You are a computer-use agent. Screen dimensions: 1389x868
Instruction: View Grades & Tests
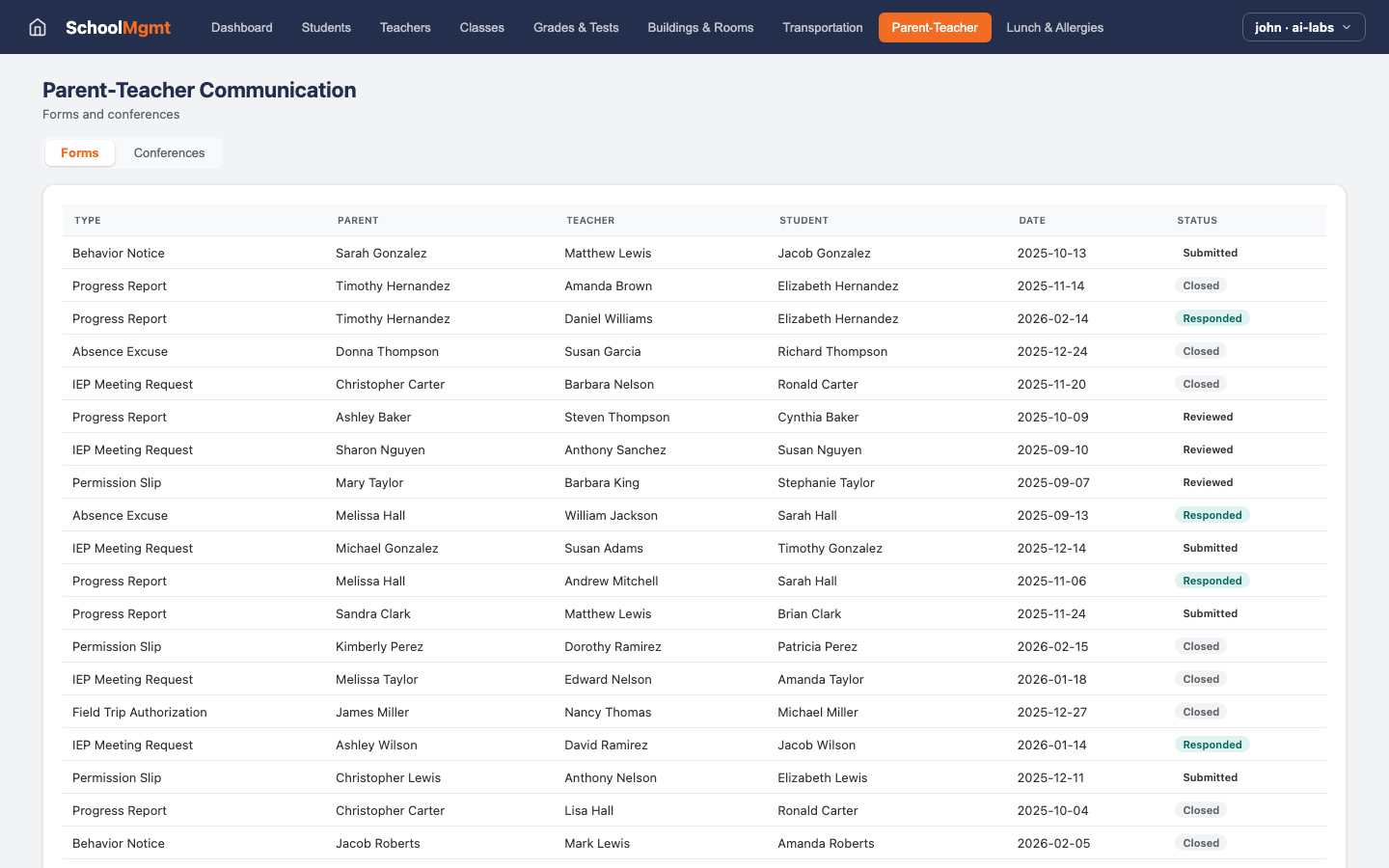tap(576, 27)
